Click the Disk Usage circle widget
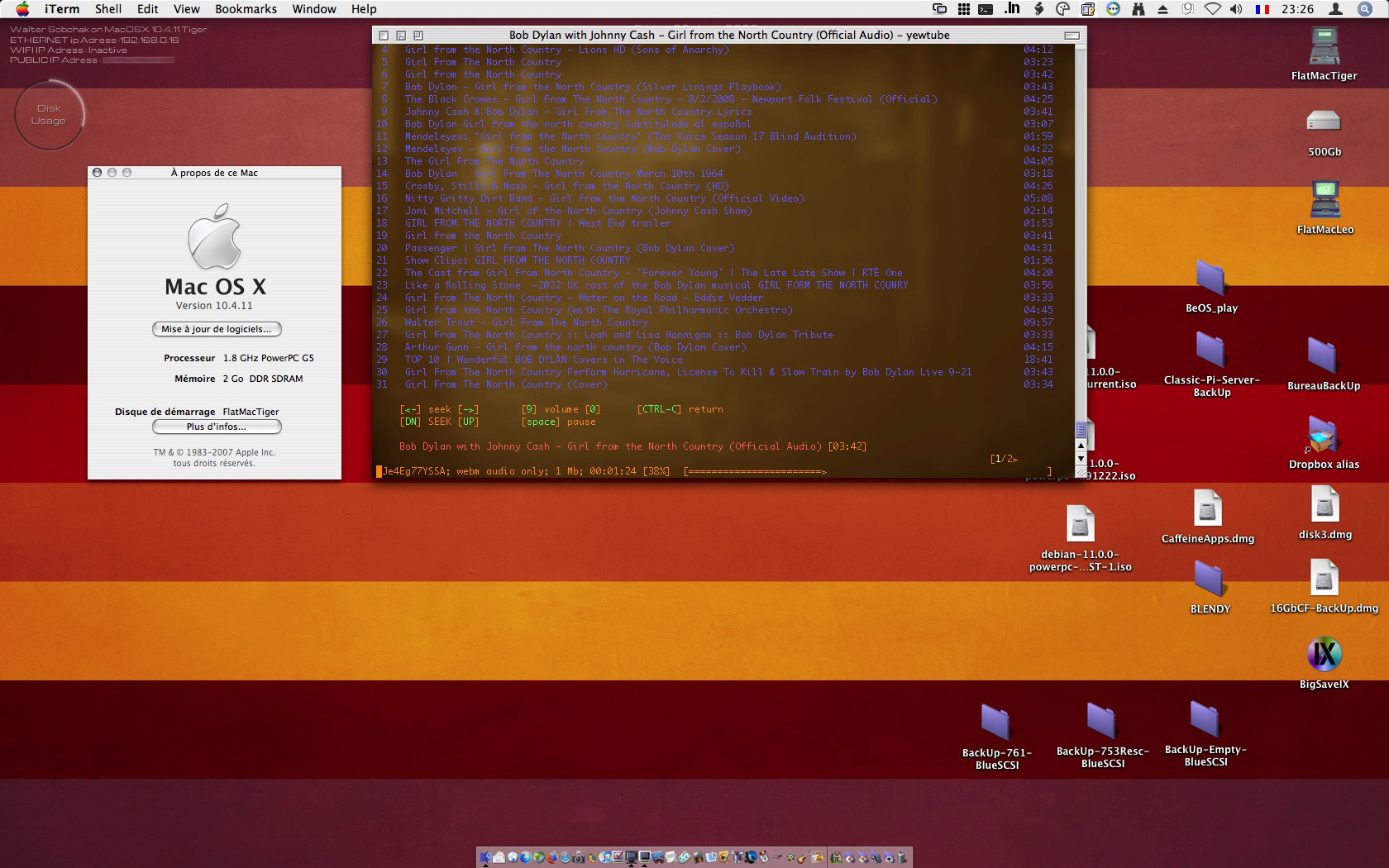This screenshot has width=1389, height=868. click(49, 115)
